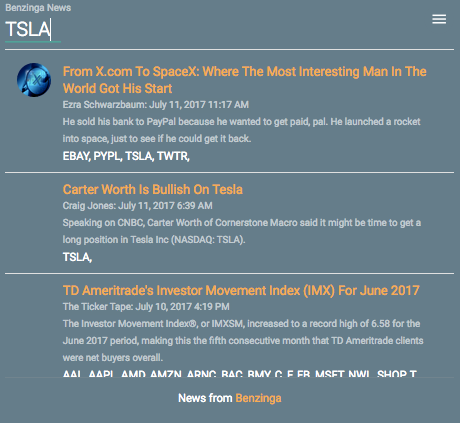
Task: Select the EBAY ticker in first article
Action: click(76, 156)
